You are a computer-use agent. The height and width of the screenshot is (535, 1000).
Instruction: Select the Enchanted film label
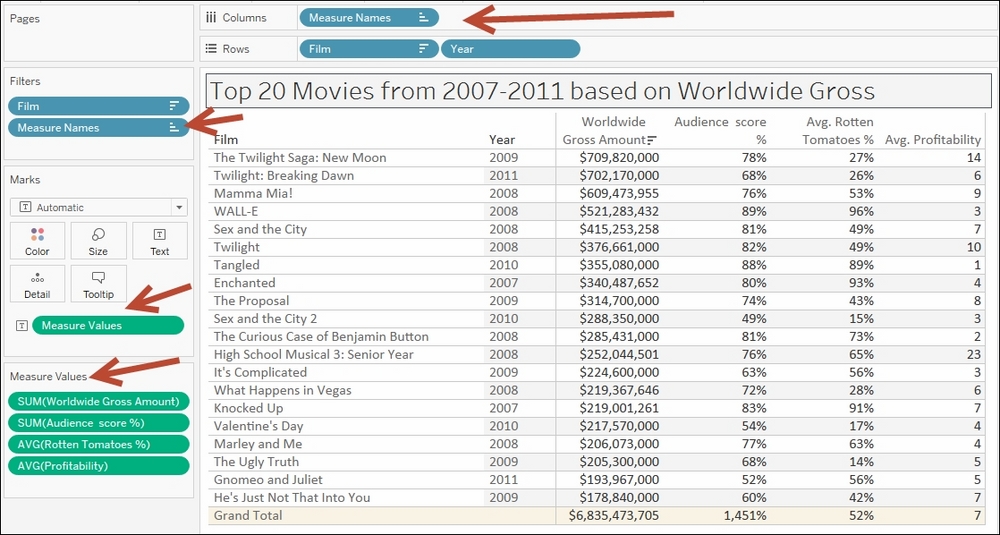coord(244,282)
